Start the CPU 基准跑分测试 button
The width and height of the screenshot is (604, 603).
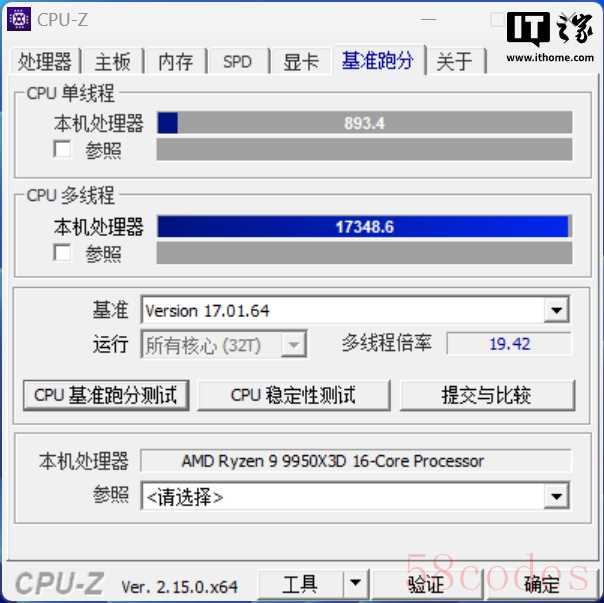pyautogui.click(x=106, y=395)
